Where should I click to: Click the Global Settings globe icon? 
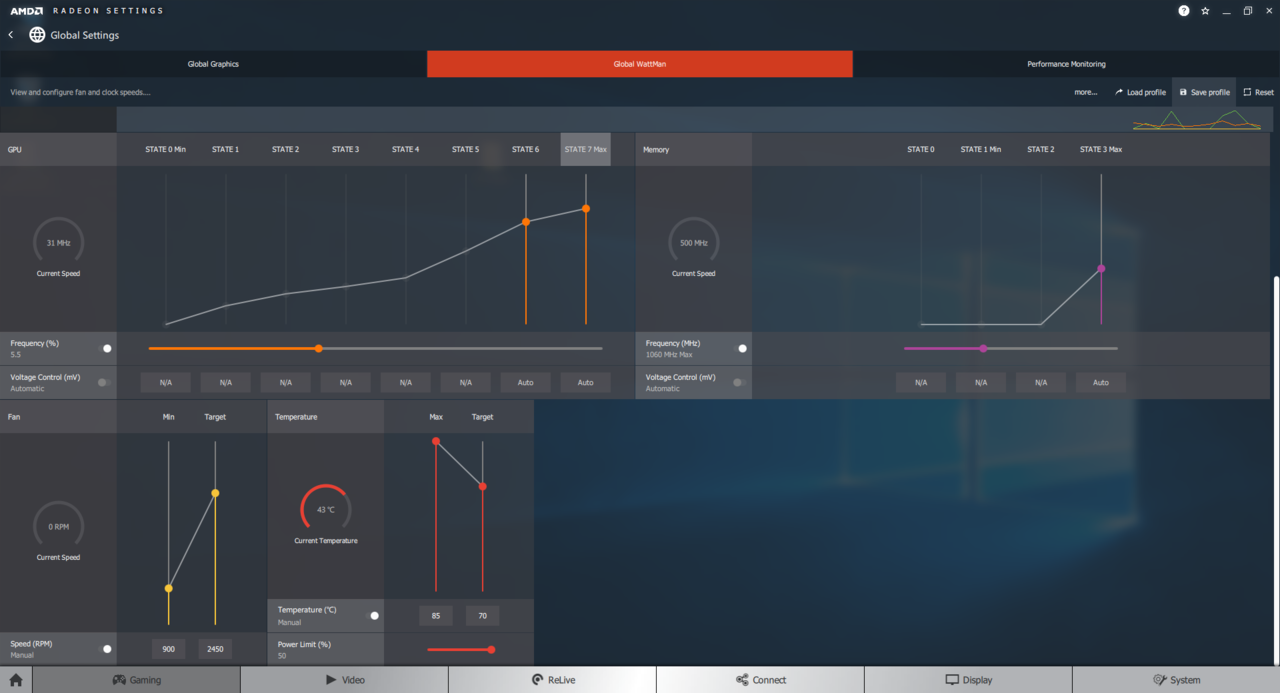(37, 35)
